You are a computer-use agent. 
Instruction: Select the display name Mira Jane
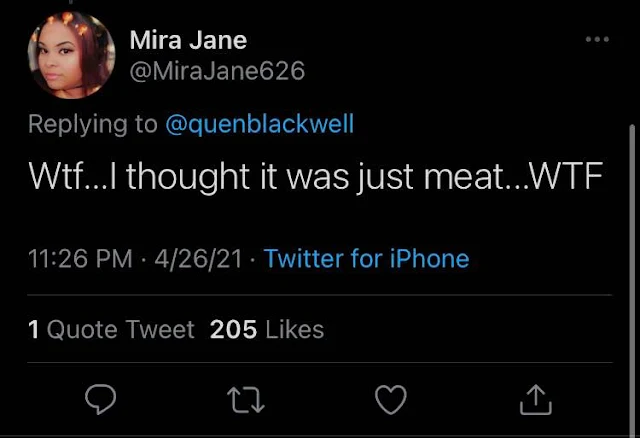pyautogui.click(x=188, y=41)
